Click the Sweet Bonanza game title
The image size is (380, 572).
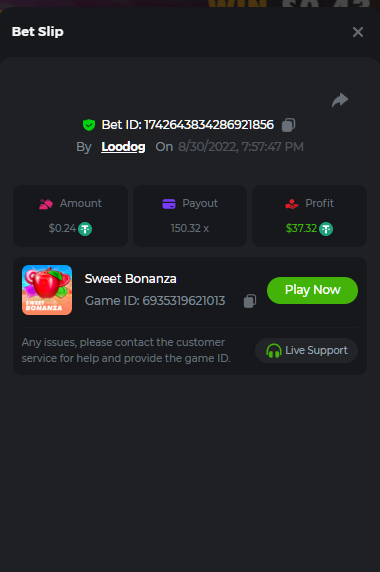131,279
